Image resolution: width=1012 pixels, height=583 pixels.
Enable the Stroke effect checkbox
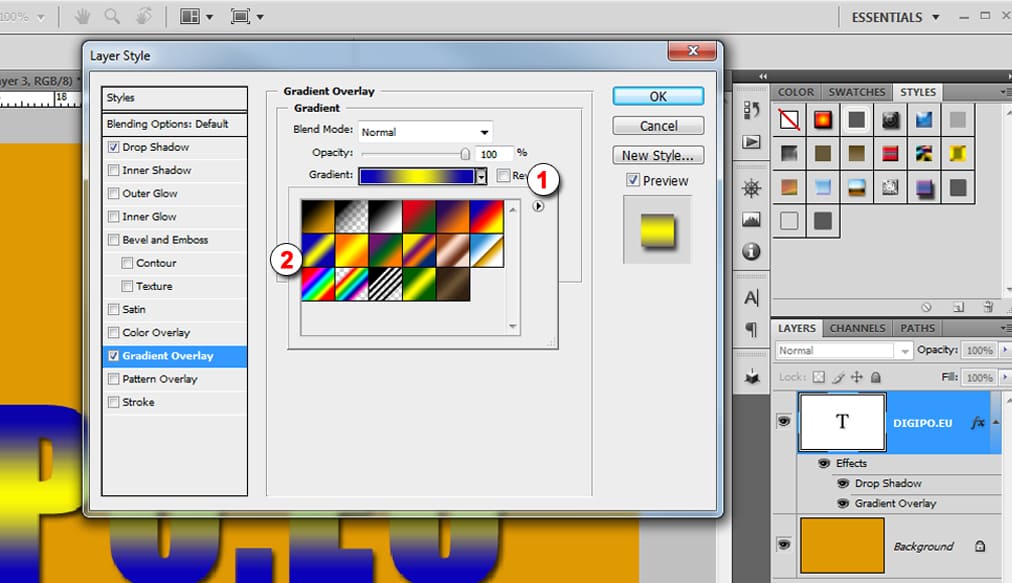pos(113,402)
